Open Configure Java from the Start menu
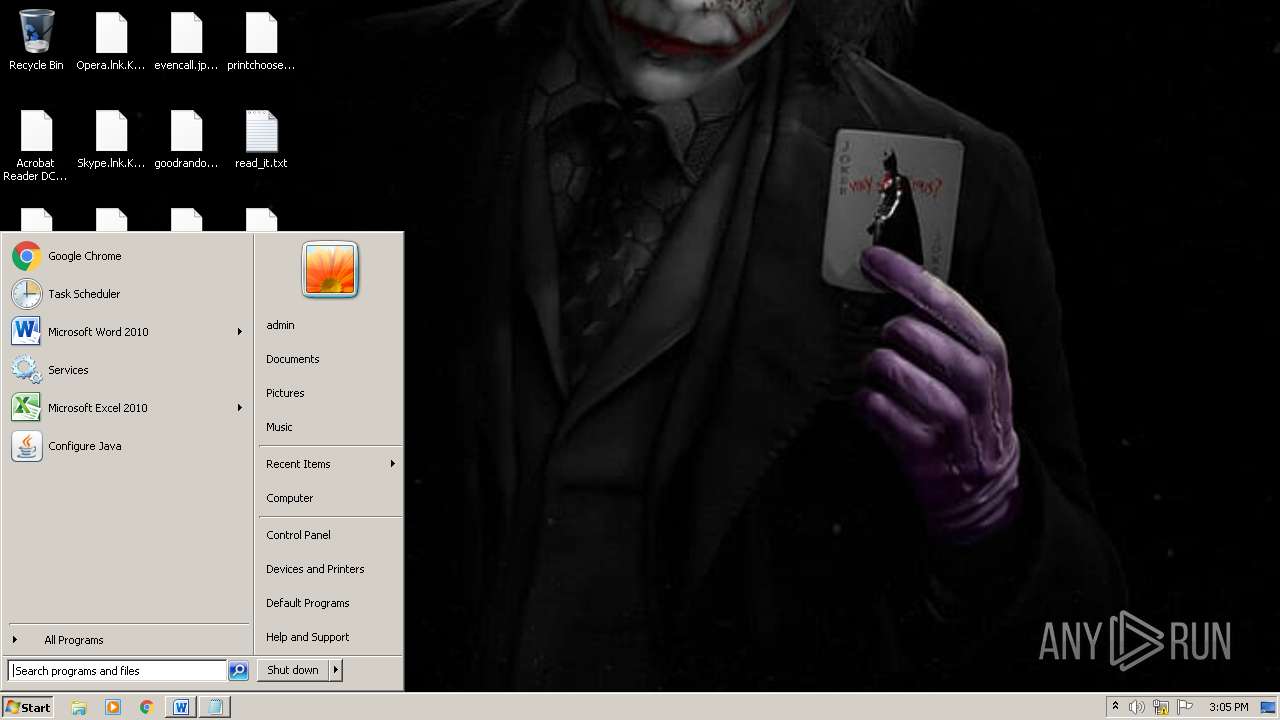1280x720 pixels. pyautogui.click(x=127, y=446)
